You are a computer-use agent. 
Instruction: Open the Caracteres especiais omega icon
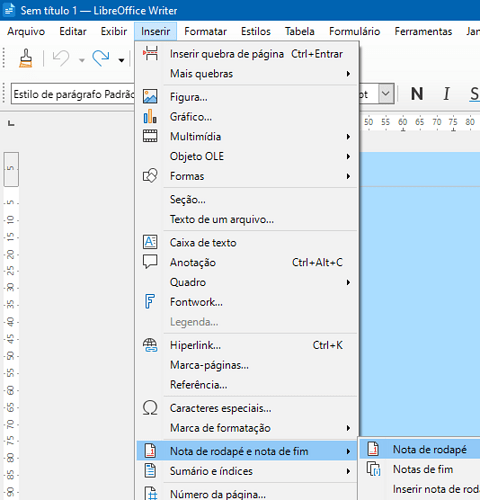(150, 408)
